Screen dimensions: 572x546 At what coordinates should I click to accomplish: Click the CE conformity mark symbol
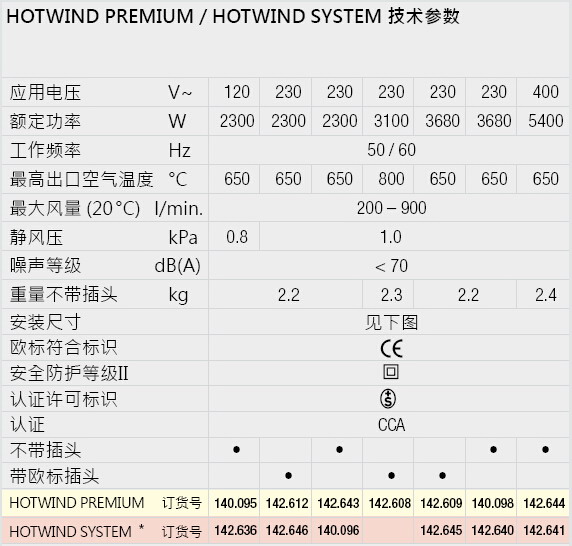391,348
